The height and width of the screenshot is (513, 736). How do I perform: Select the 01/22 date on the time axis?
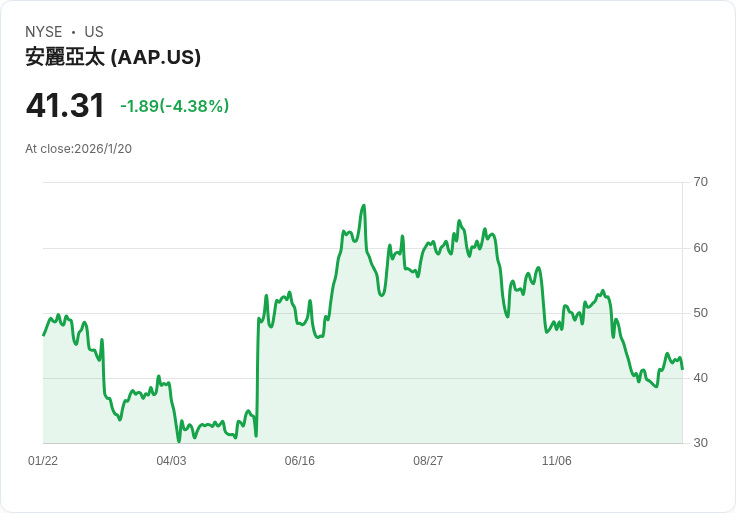click(x=43, y=461)
